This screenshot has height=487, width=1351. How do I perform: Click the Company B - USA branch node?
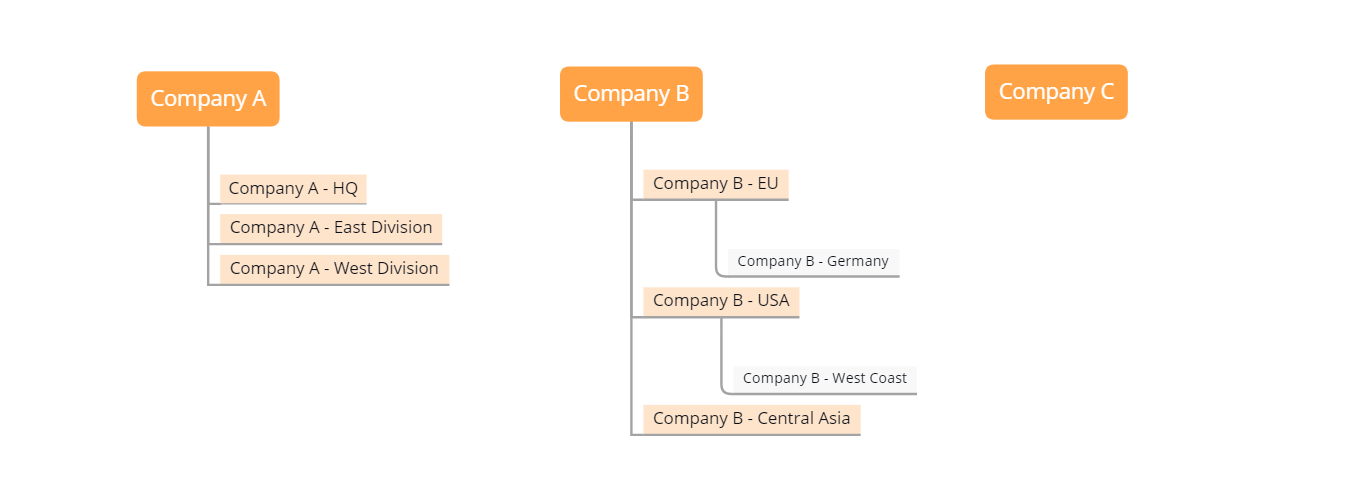721,300
